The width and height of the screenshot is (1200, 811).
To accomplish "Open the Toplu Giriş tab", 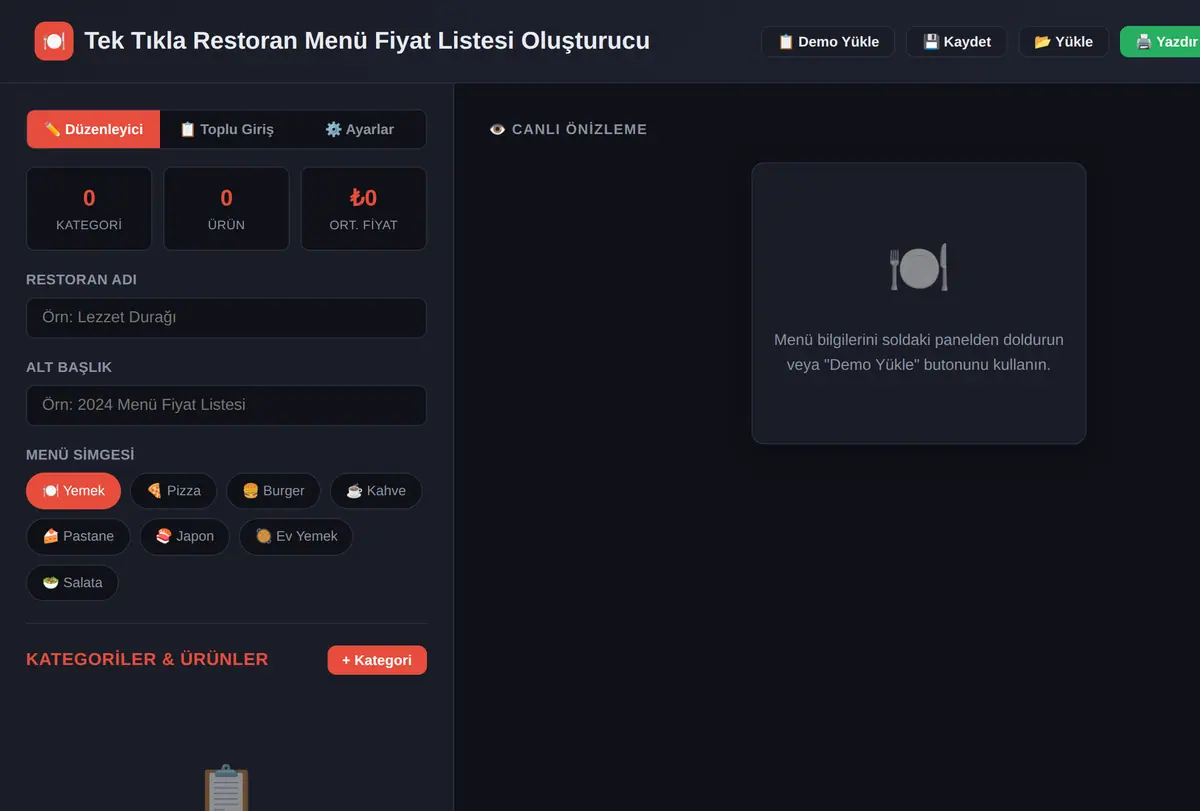I will point(226,129).
